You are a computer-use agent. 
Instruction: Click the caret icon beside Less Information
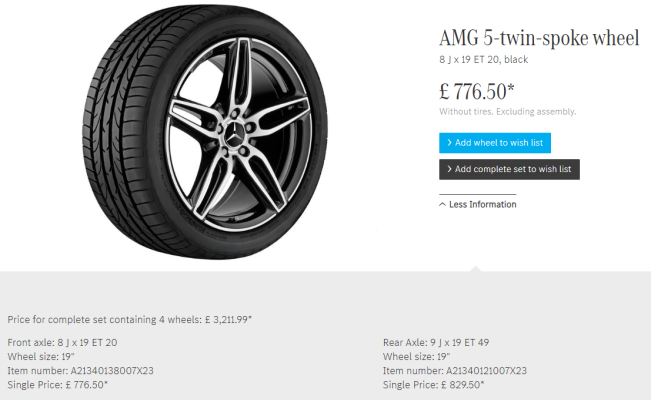click(442, 205)
